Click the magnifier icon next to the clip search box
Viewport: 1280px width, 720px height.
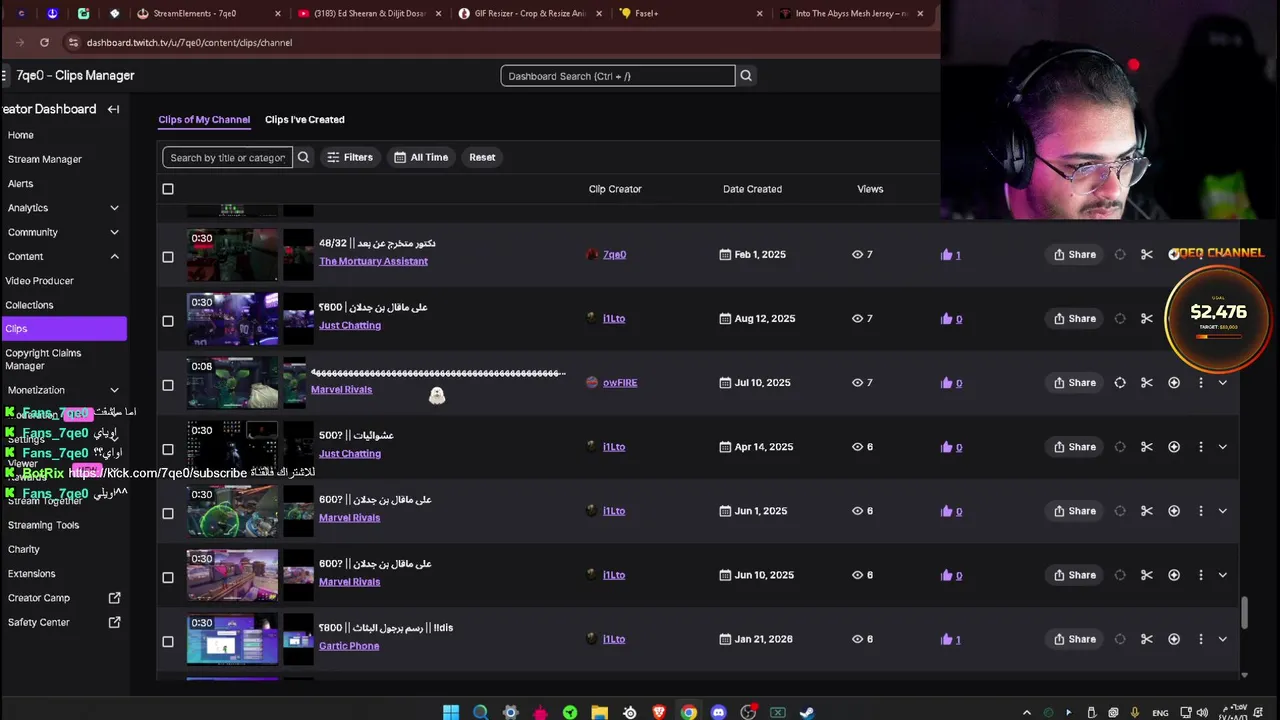point(303,157)
